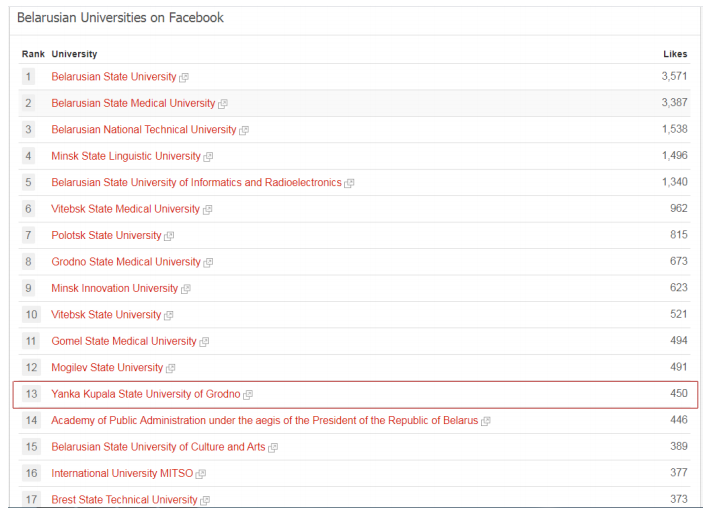Click the 446 likes value
Image resolution: width=710 pixels, height=516 pixels.
pos(679,420)
